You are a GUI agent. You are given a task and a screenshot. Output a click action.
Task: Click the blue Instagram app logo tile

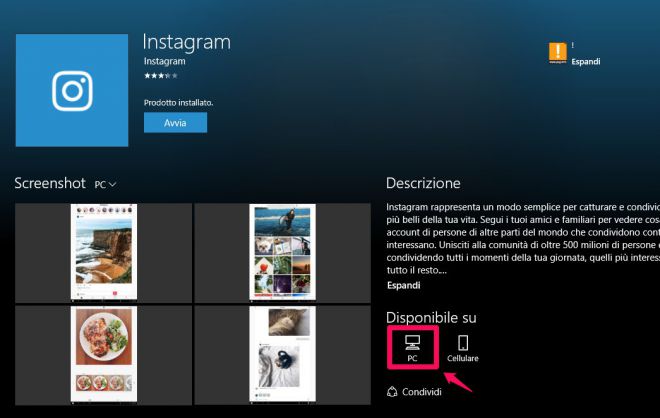[71, 90]
